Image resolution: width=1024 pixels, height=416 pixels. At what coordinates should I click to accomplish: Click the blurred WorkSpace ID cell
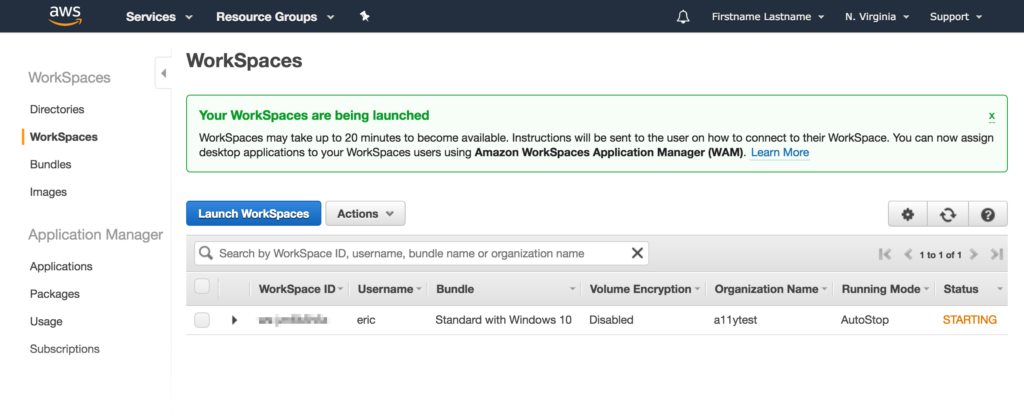293,320
